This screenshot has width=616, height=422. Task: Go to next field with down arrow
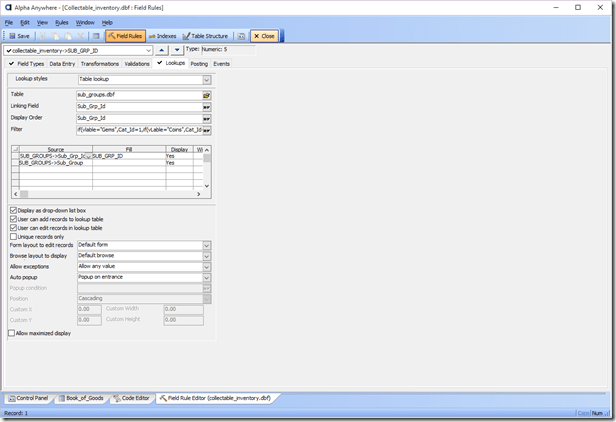click(x=177, y=50)
